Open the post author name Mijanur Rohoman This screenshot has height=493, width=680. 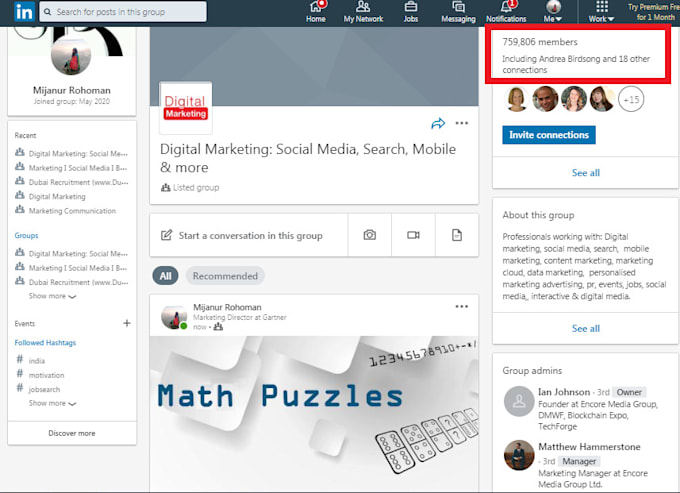(227, 307)
